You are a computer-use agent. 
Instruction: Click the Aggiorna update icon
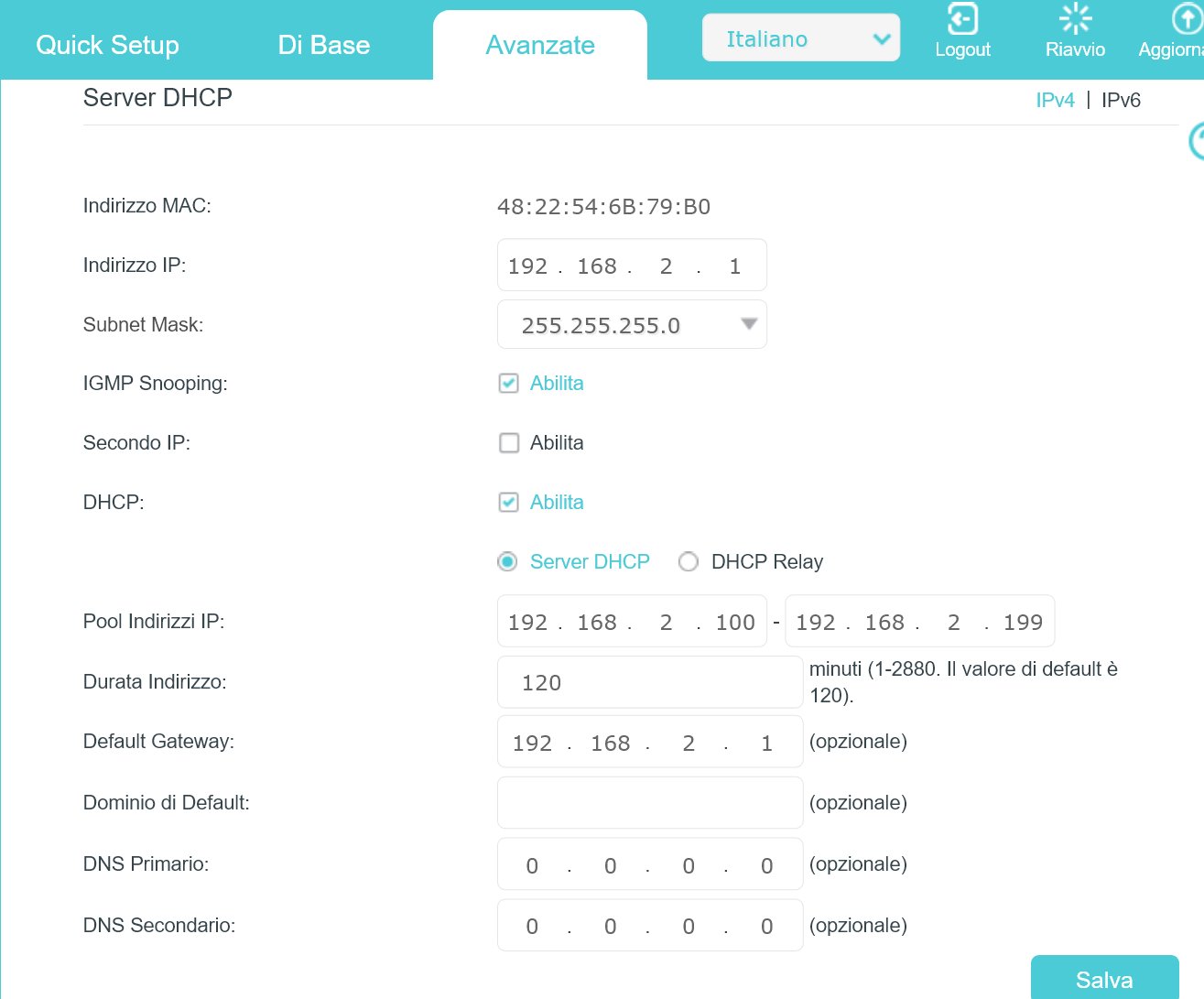[1188, 18]
